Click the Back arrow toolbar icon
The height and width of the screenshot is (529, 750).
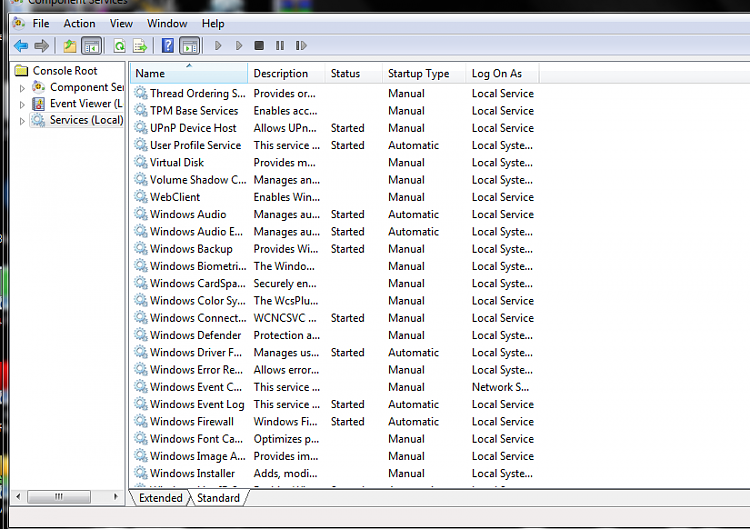(21, 46)
